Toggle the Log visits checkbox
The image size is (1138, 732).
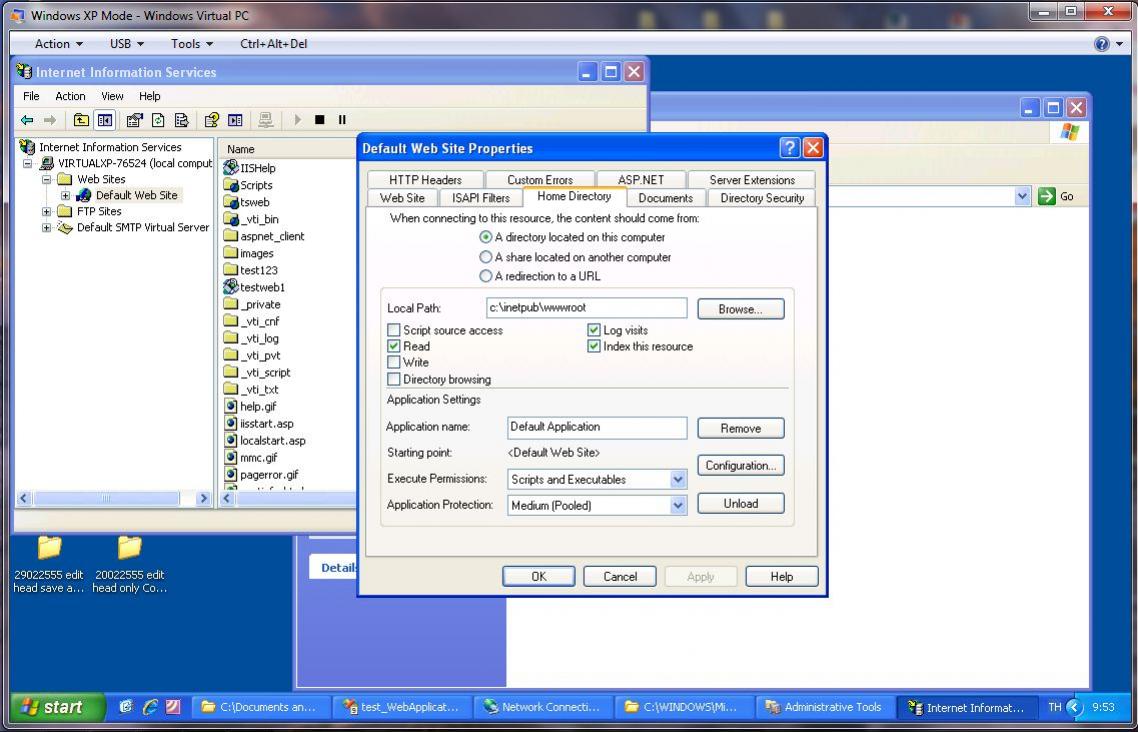click(594, 330)
